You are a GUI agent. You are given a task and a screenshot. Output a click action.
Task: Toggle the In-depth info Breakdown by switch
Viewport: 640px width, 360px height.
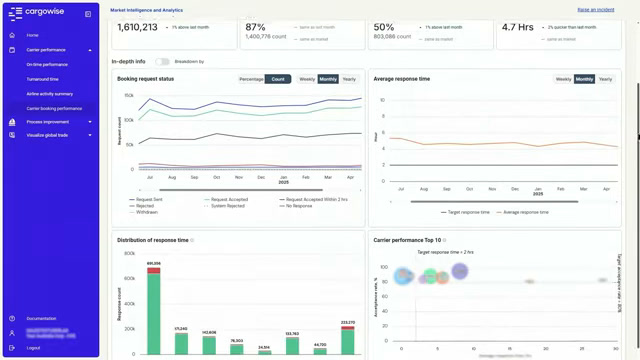[x=162, y=62]
